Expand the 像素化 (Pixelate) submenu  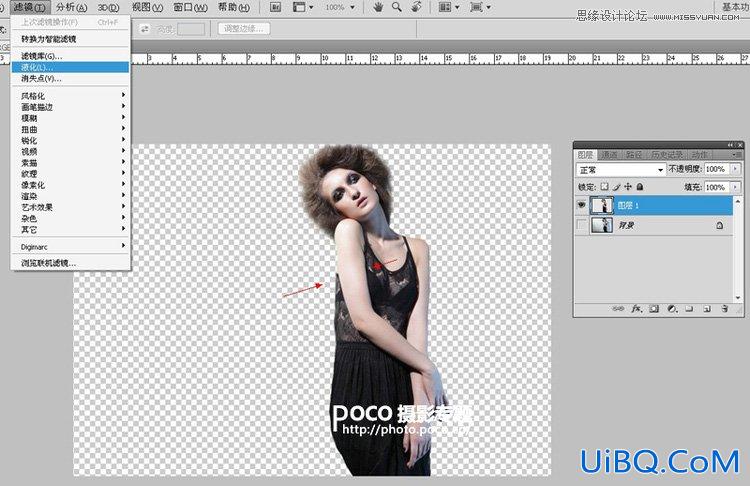point(70,185)
